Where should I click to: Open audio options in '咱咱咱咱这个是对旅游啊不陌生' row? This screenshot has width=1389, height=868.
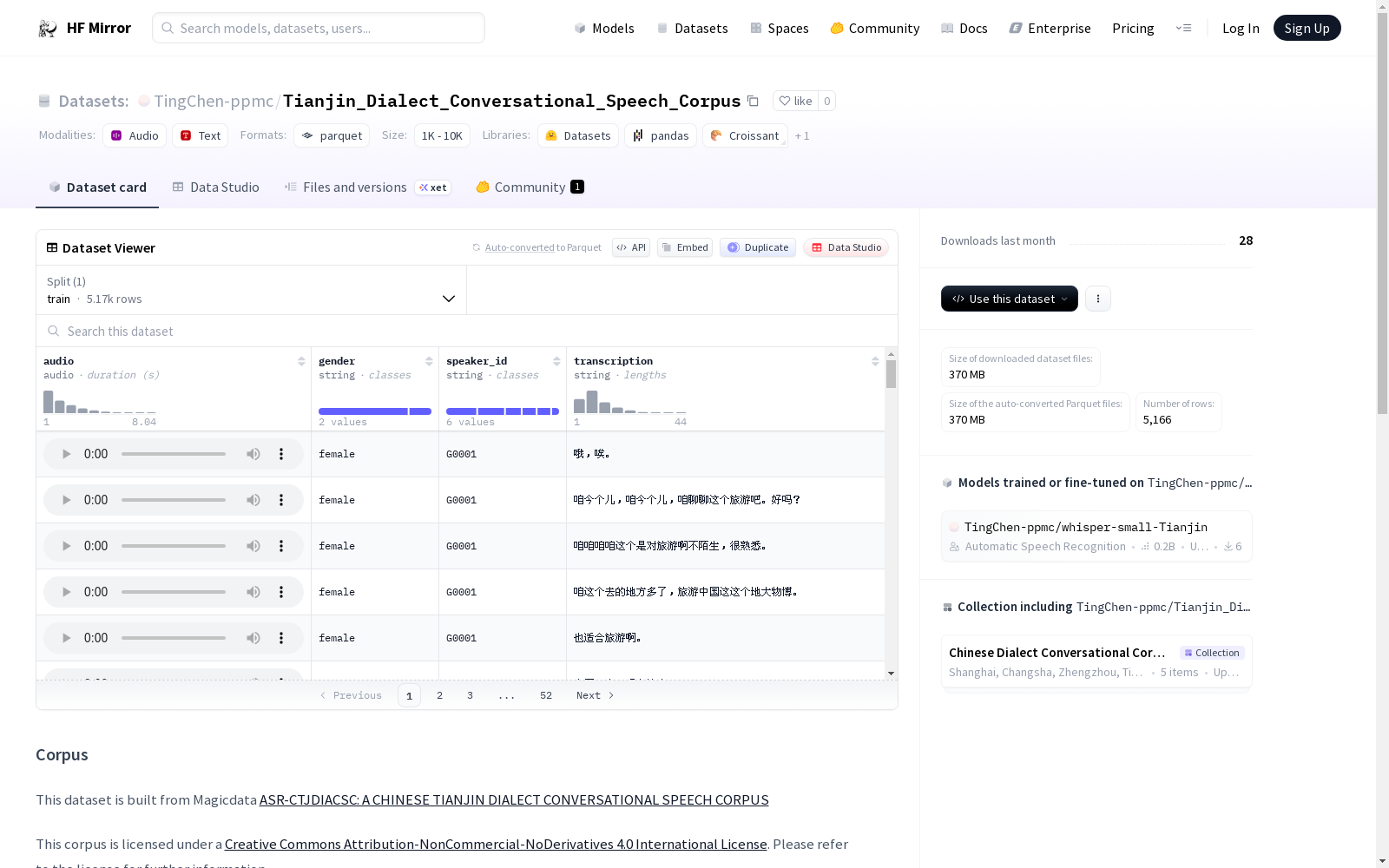point(281,546)
